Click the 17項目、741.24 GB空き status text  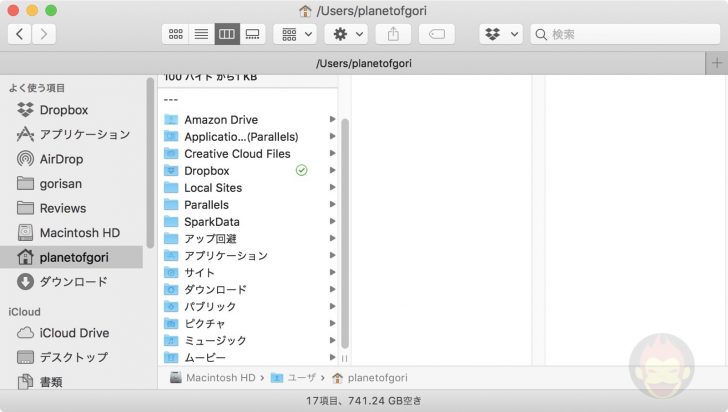(364, 400)
